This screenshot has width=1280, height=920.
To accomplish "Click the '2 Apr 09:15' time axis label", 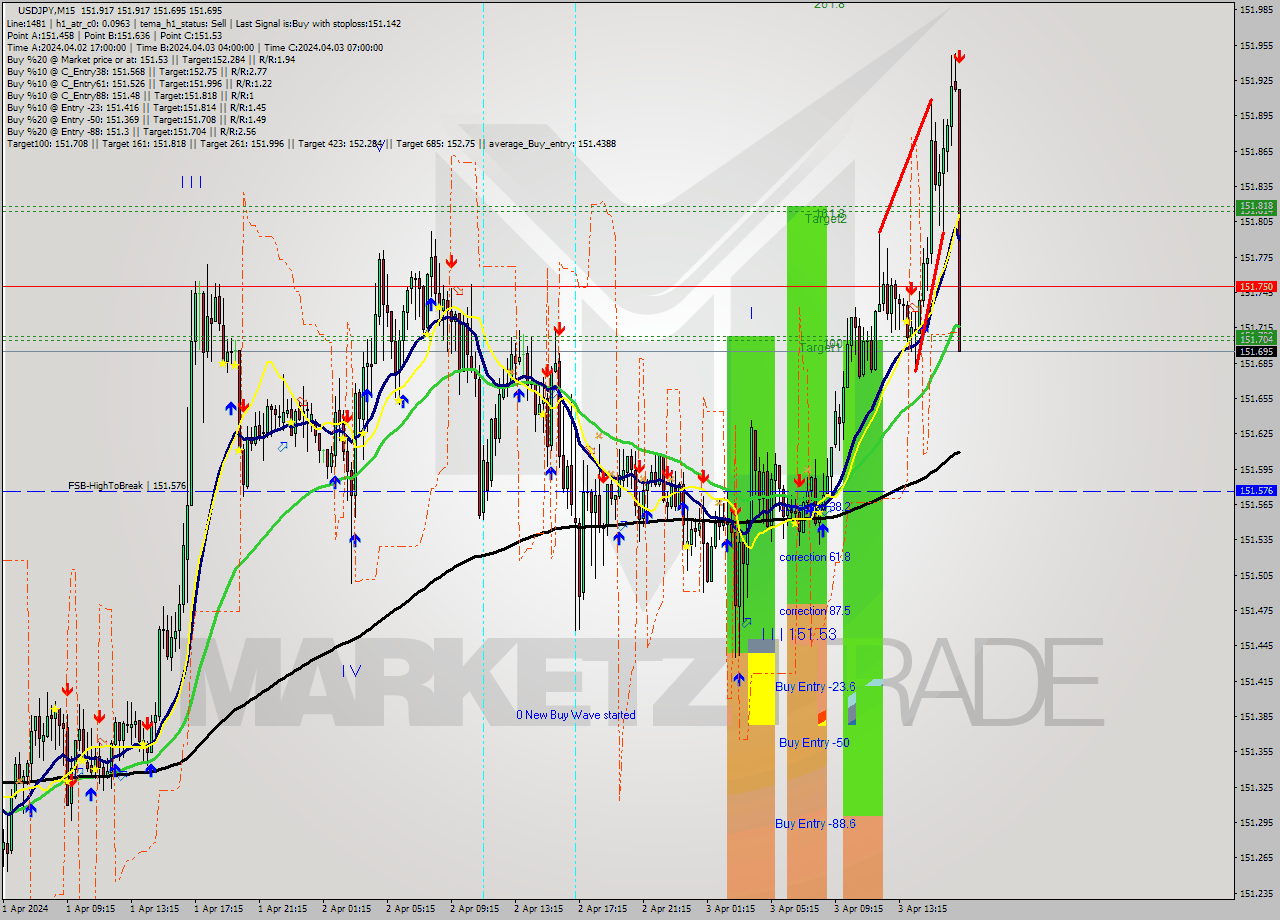I will (474, 909).
